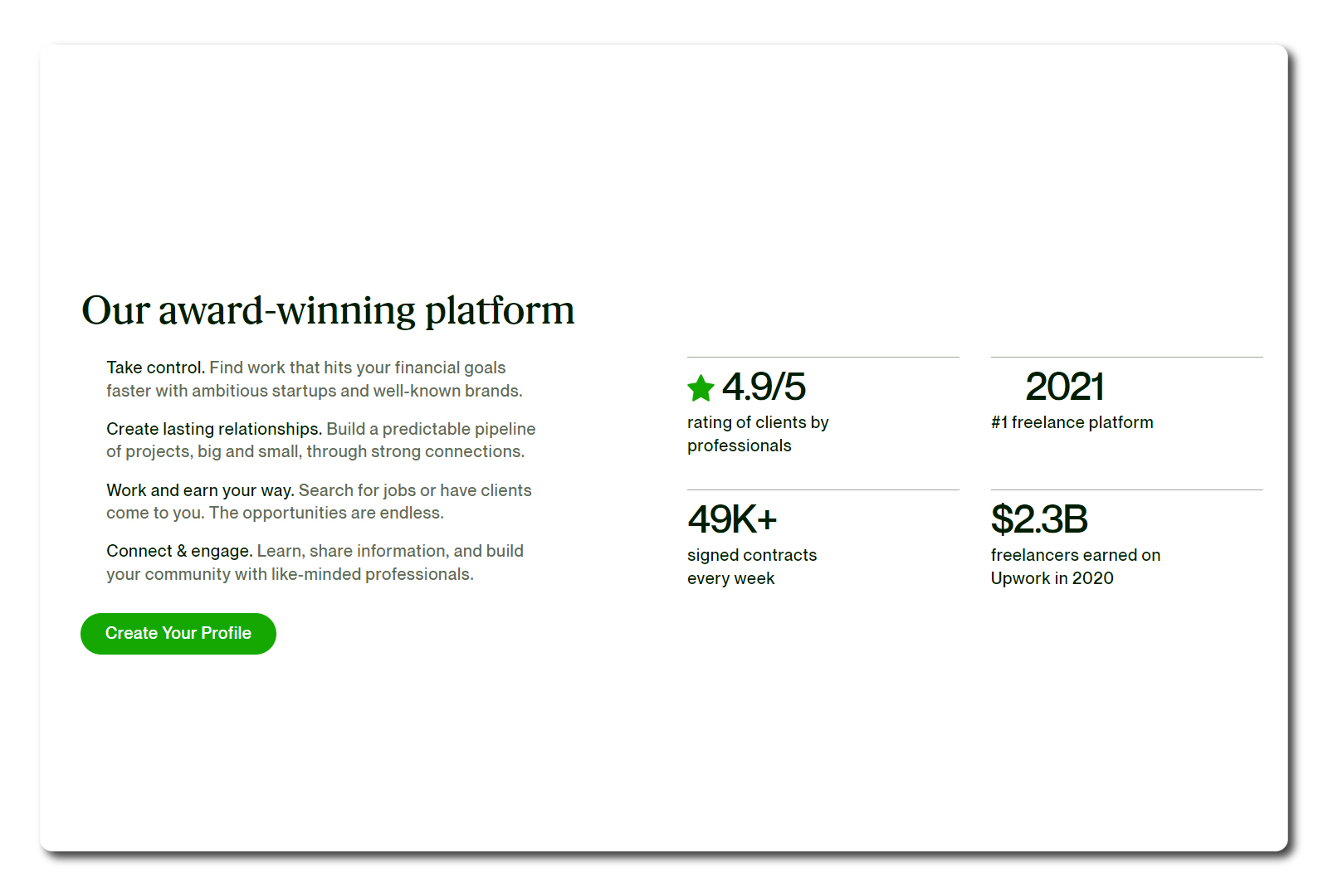
Task: Click 'rating of clients by professionals' caption
Action: (x=758, y=434)
